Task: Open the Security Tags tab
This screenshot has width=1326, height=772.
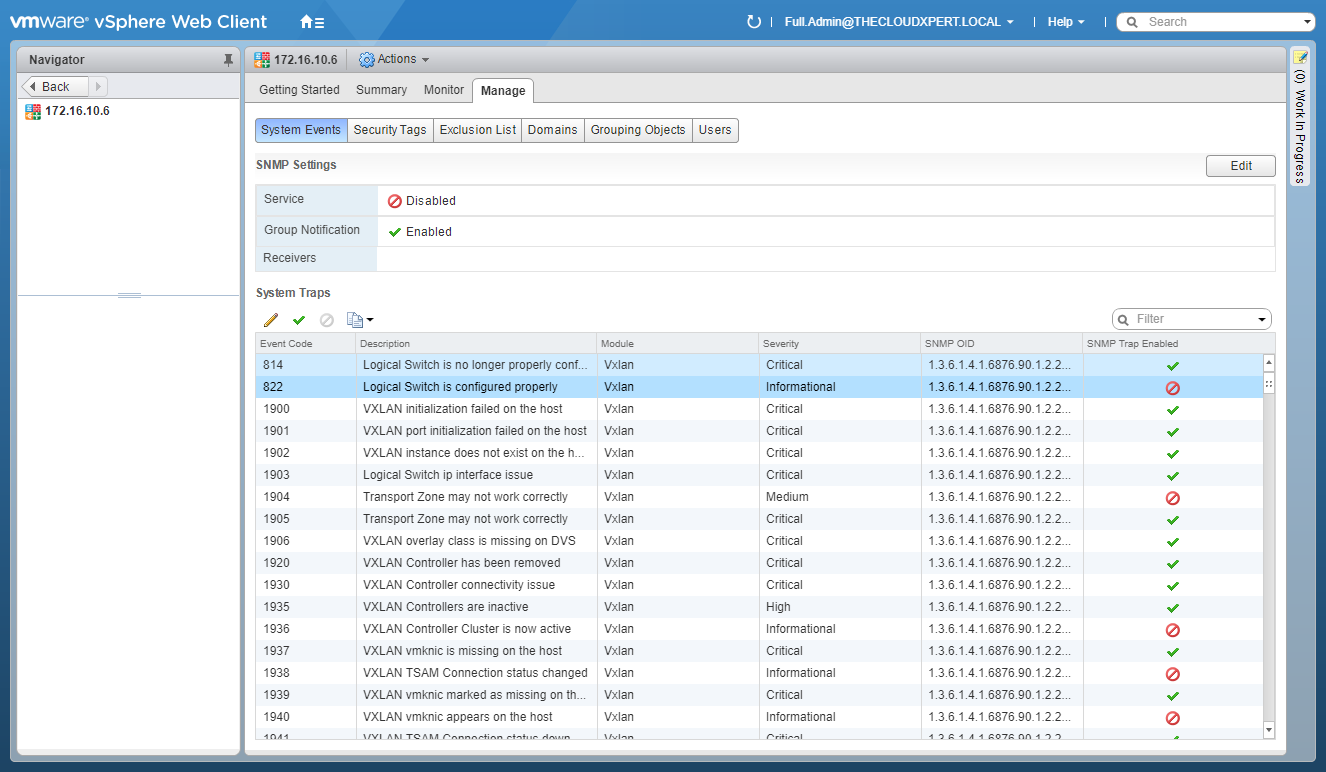Action: click(x=390, y=130)
